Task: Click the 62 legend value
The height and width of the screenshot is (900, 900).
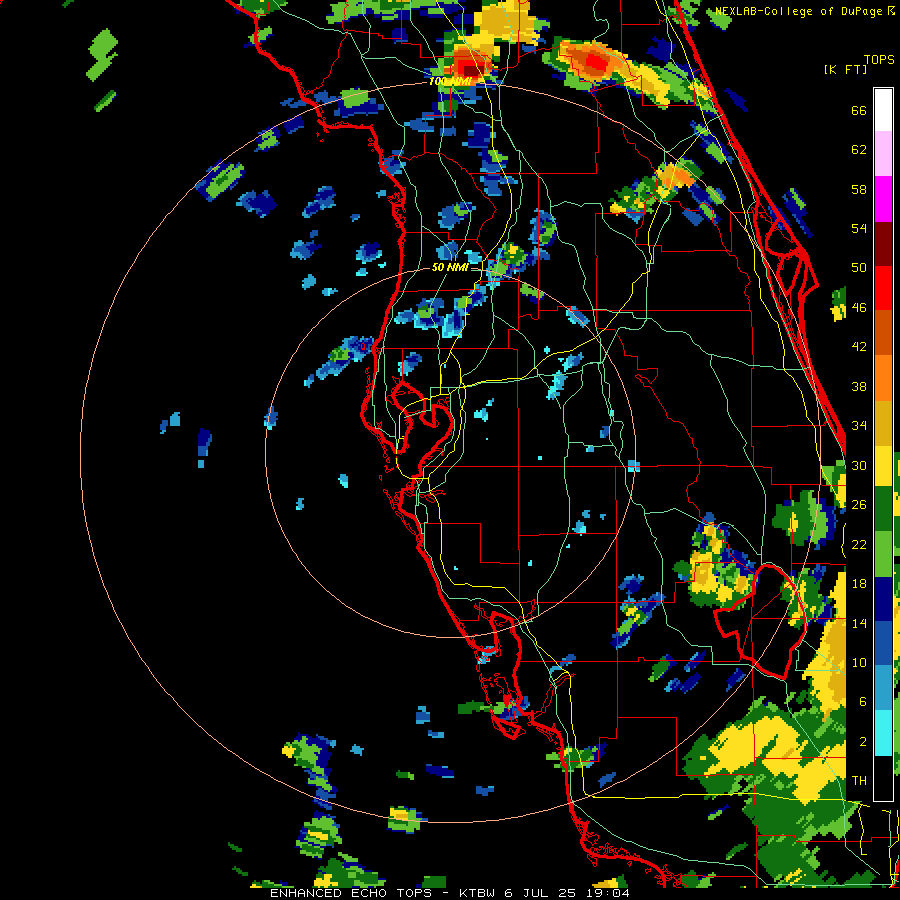Action: point(859,150)
